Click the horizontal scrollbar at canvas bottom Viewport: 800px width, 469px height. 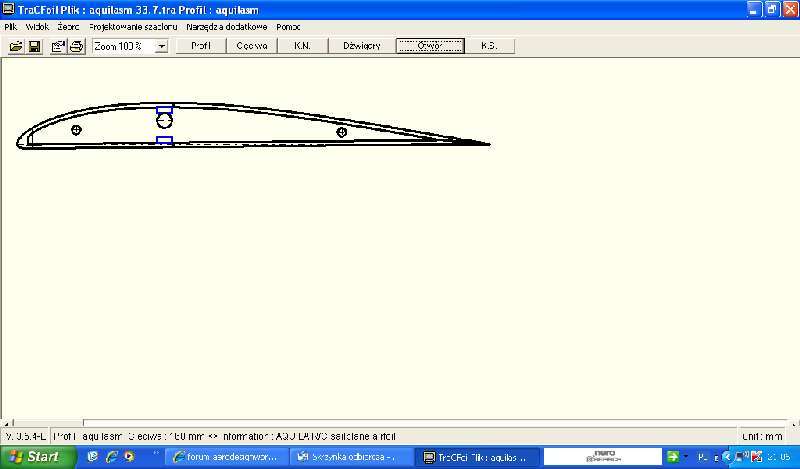coord(400,423)
